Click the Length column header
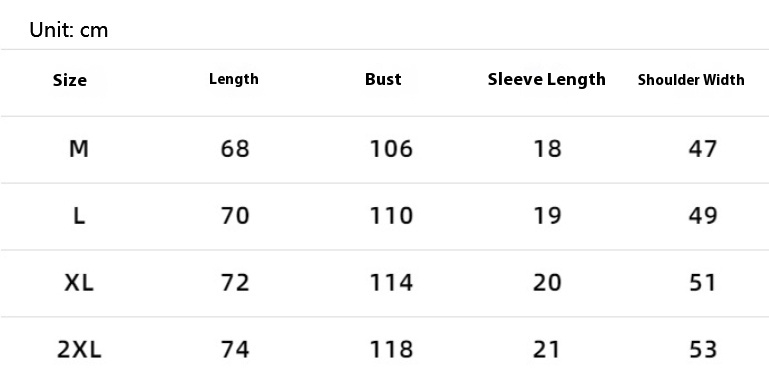Image resolution: width=769 pixels, height=382 pixels. 233,79
